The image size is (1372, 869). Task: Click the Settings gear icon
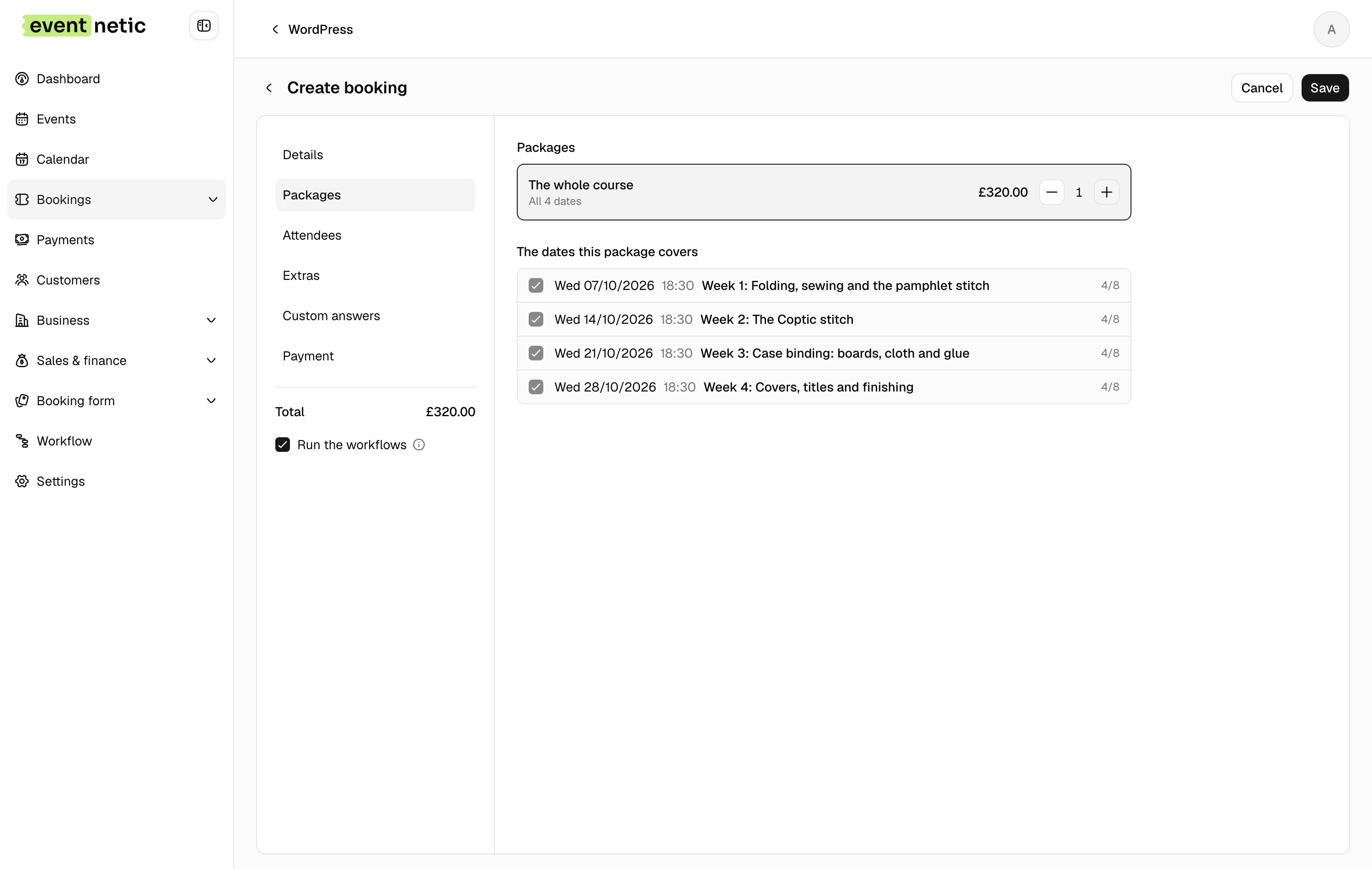tap(21, 481)
